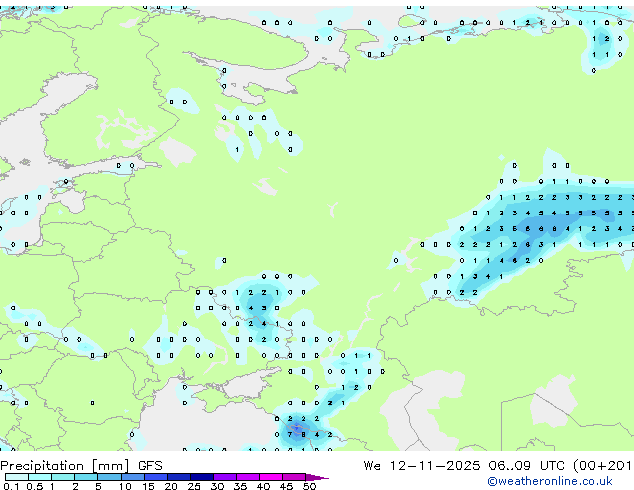634x490 pixels.
Task: Click the 0.1–0.5 mm pale cyan legend swatch
Action: [17, 477]
